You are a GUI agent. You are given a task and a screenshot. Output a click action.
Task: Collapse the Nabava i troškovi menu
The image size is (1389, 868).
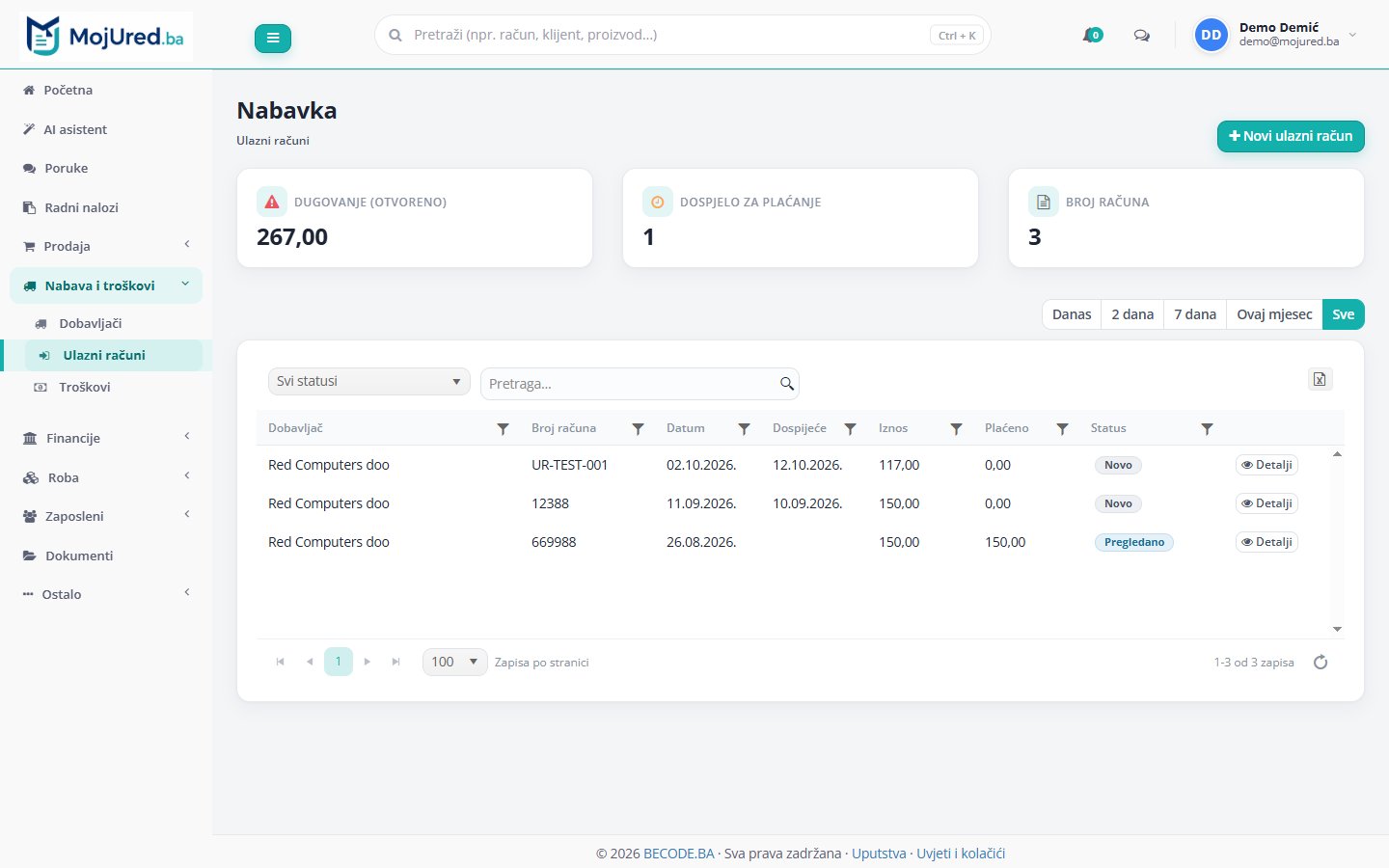[106, 285]
